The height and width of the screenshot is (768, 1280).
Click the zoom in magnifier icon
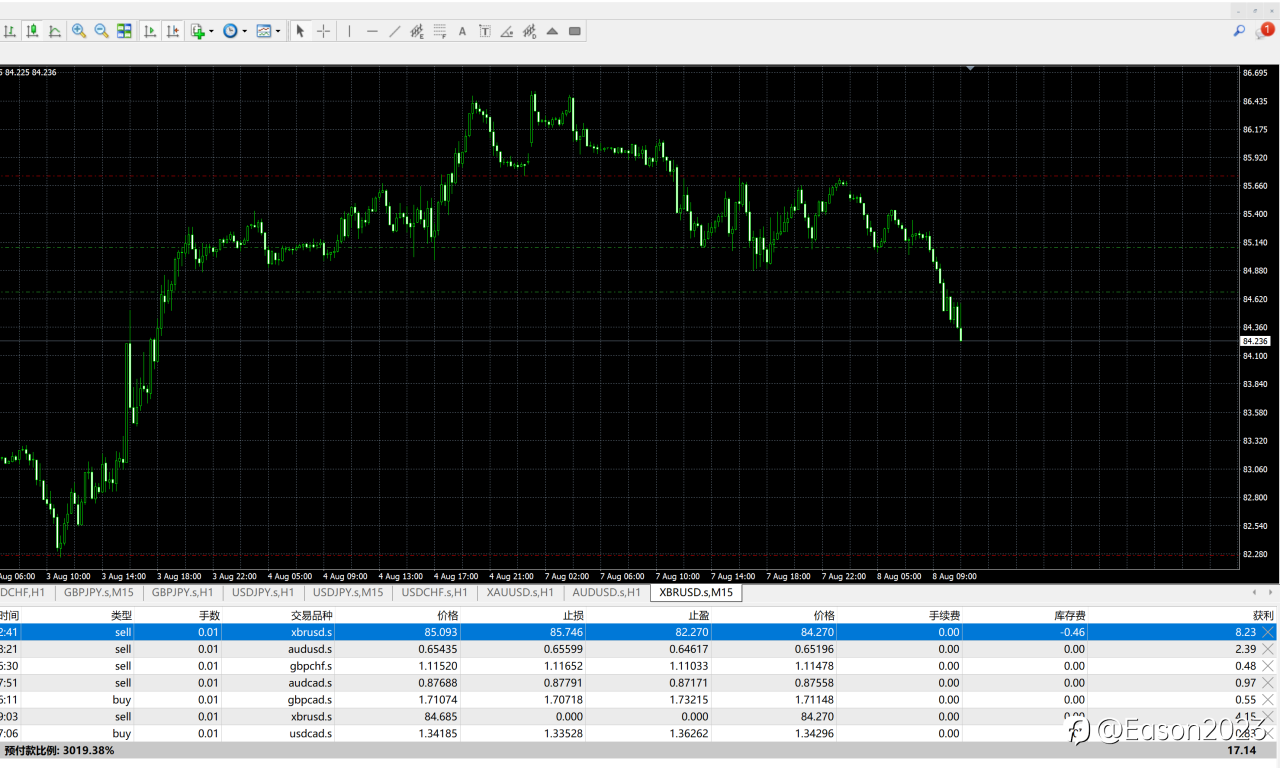78,31
